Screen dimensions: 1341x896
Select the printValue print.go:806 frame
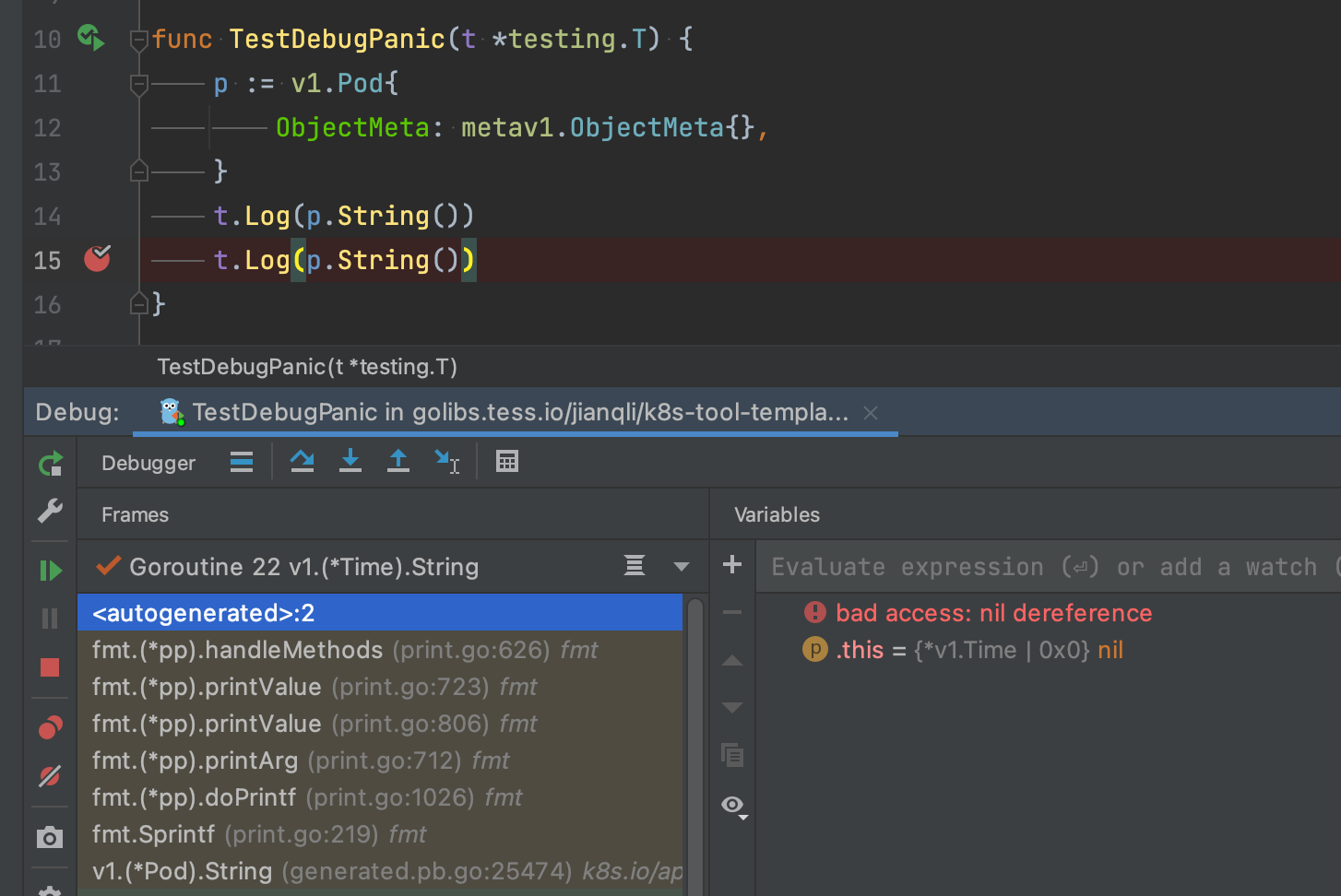380,724
